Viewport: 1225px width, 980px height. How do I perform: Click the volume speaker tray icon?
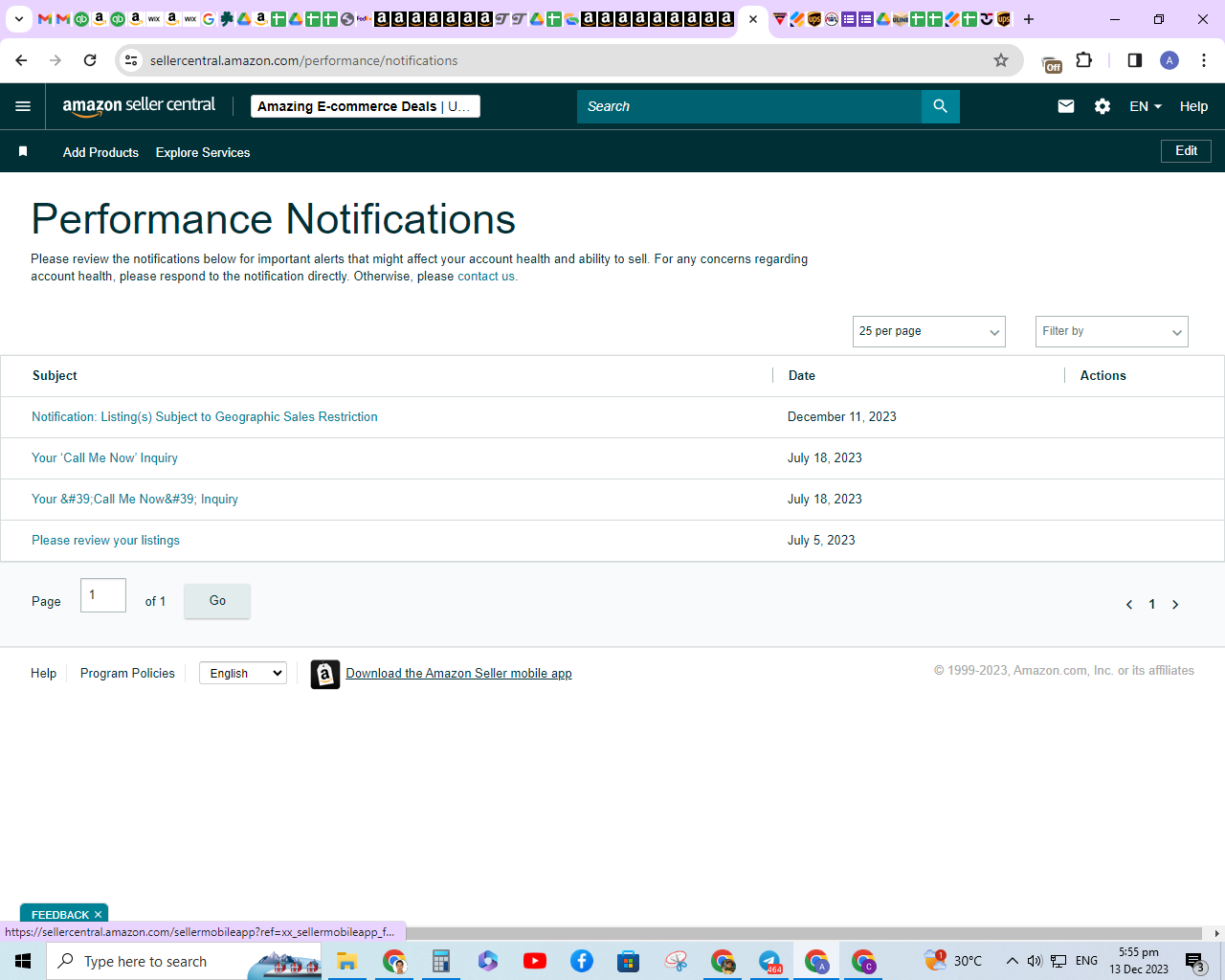pos(1035,961)
